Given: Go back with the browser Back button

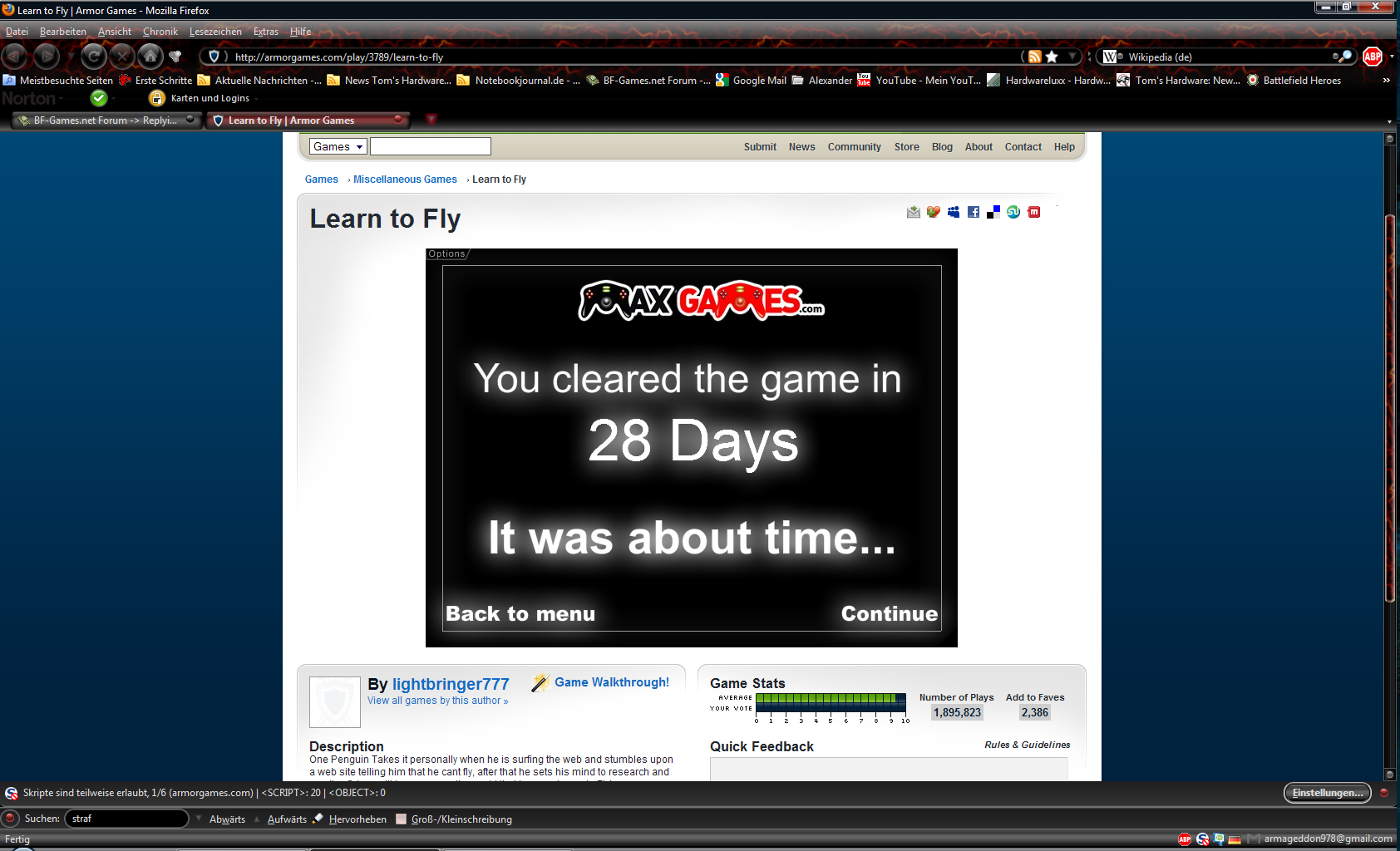Looking at the screenshot, I should point(15,57).
